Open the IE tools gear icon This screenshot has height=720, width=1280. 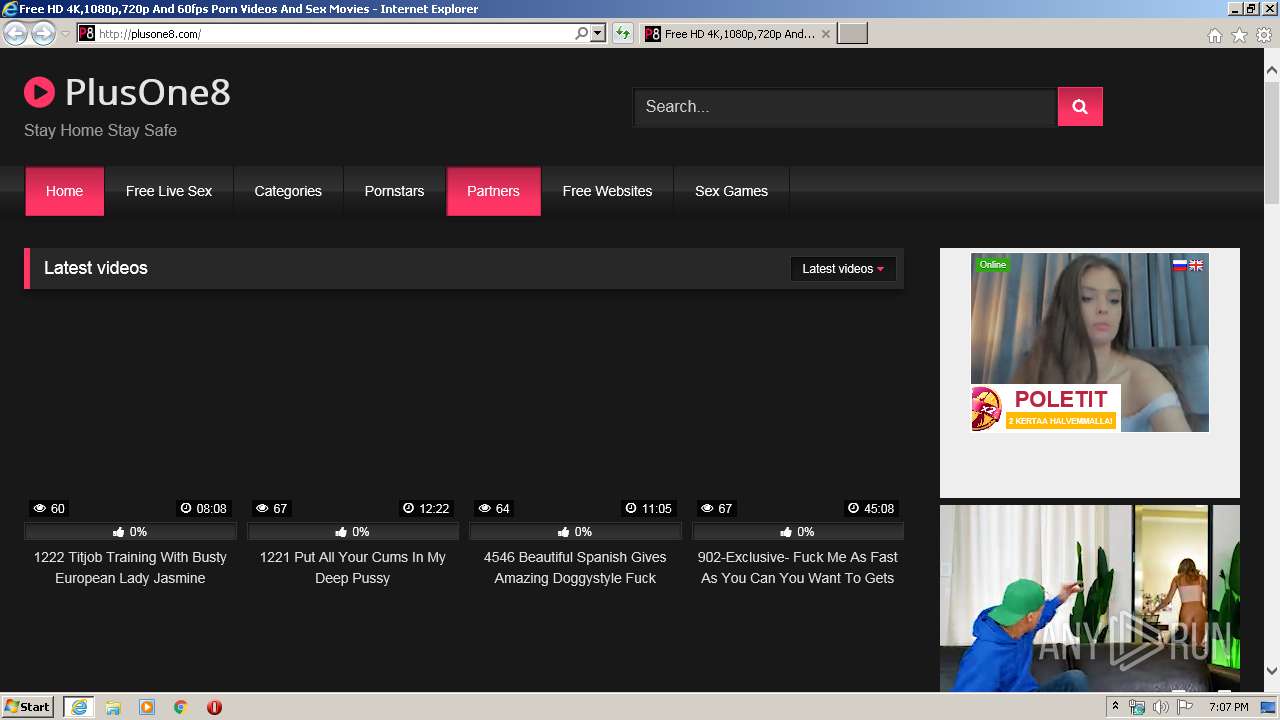[1264, 35]
